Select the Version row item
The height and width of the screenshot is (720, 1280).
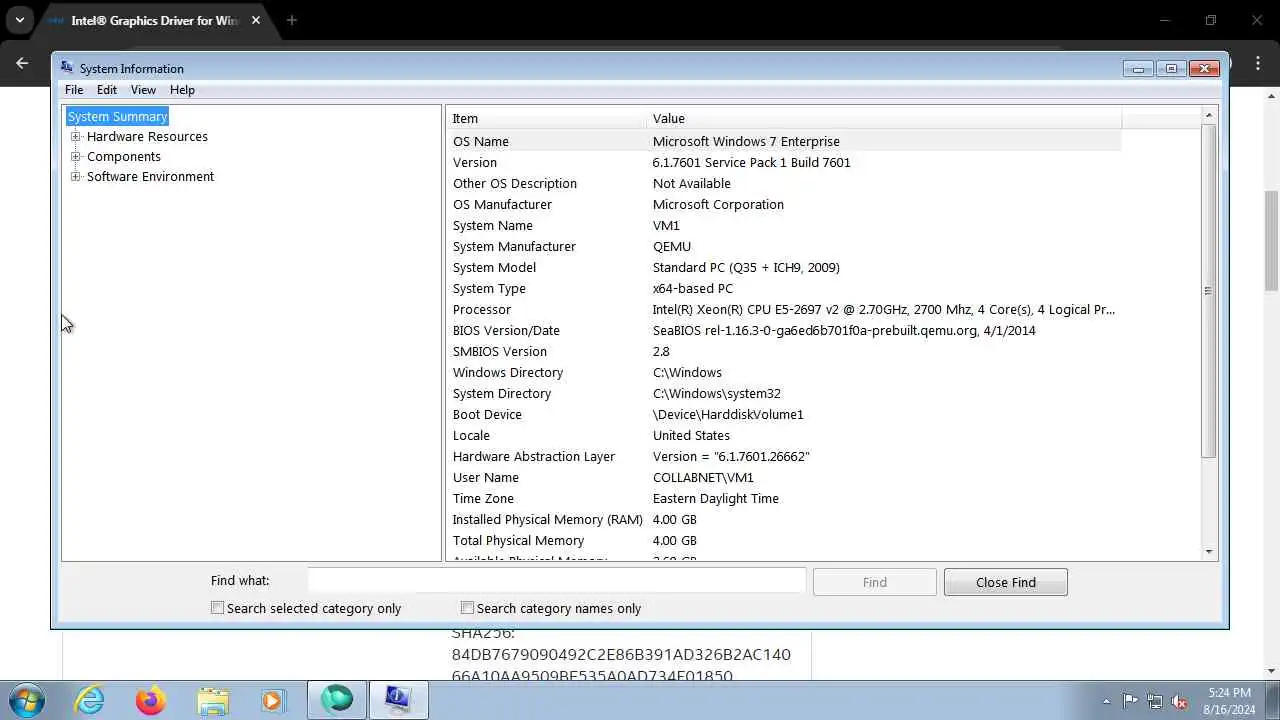[x=474, y=162]
